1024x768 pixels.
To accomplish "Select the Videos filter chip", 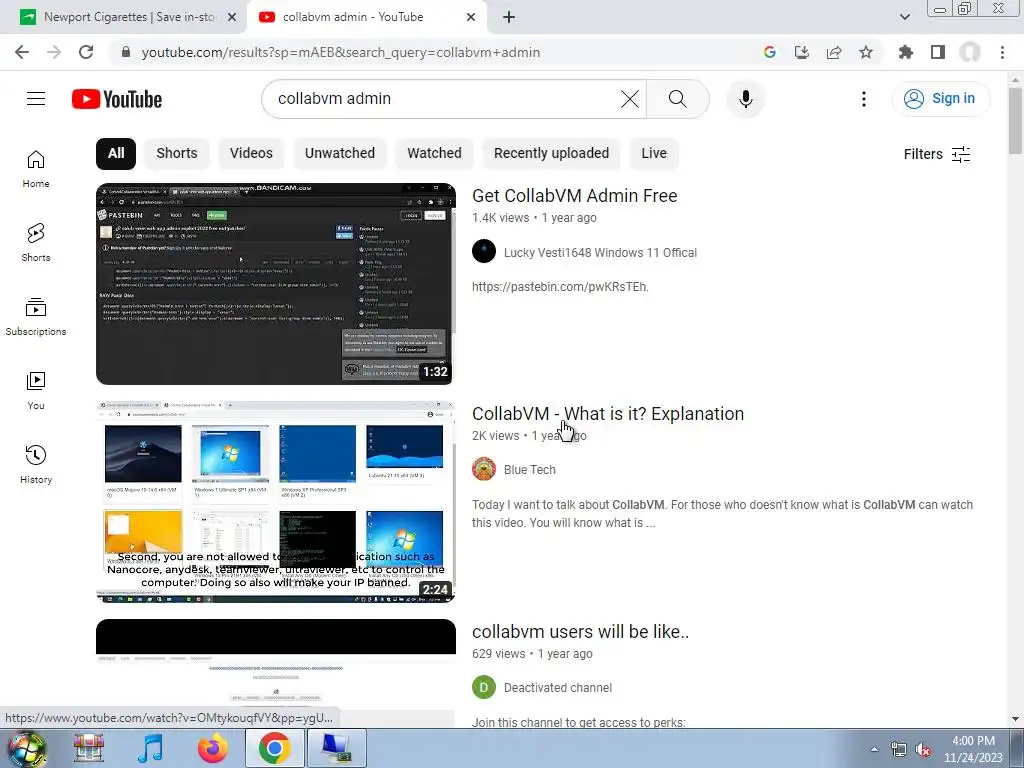I will pos(251,153).
